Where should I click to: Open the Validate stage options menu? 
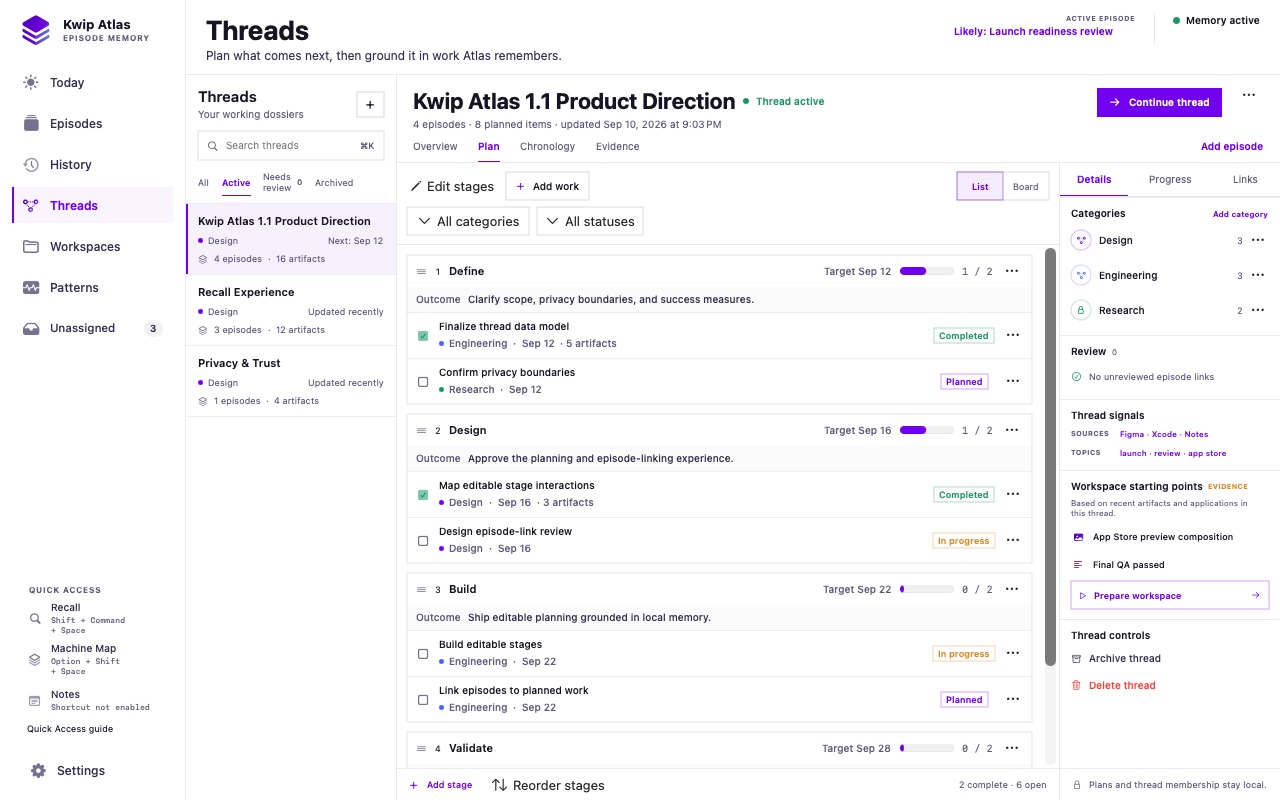click(1012, 748)
